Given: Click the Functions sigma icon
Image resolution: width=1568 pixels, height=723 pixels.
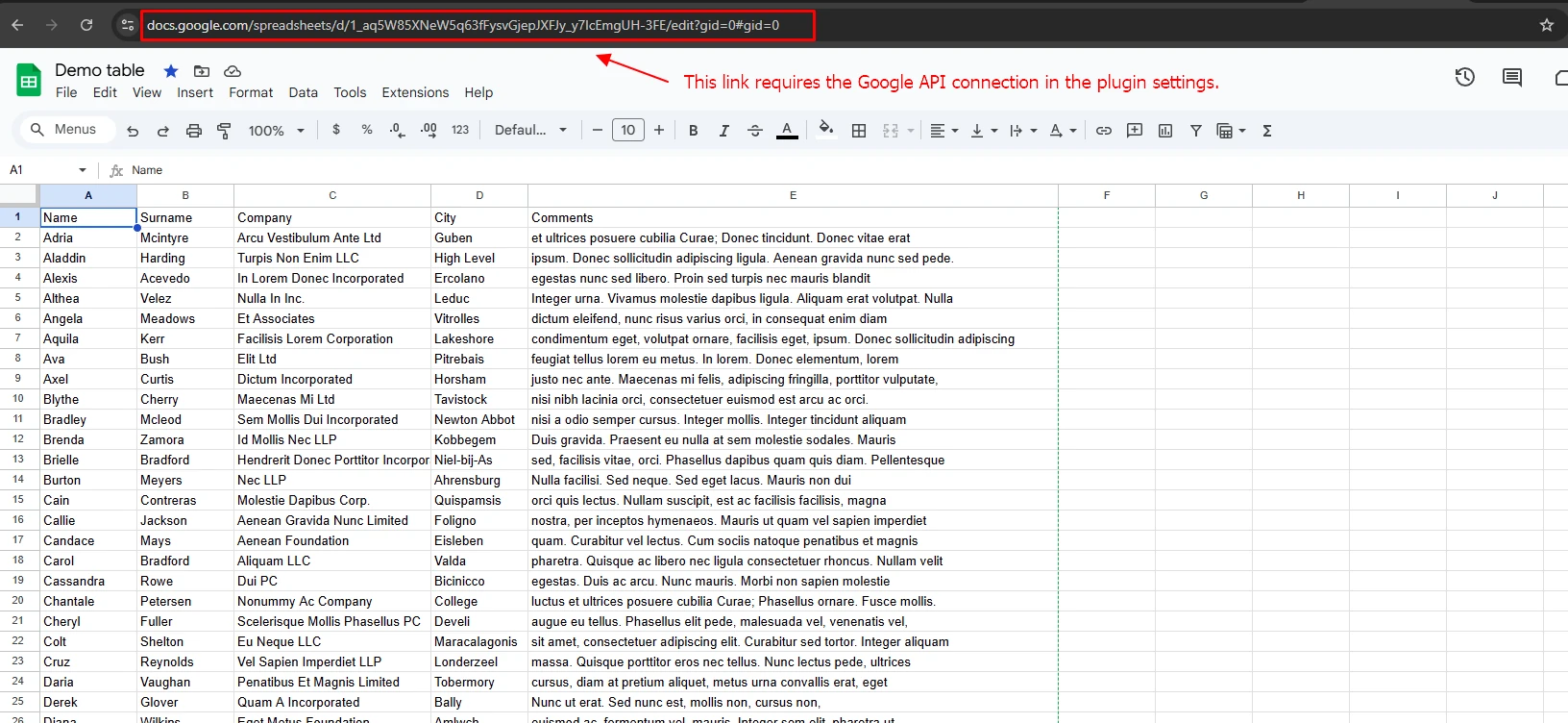Looking at the screenshot, I should point(1267,131).
